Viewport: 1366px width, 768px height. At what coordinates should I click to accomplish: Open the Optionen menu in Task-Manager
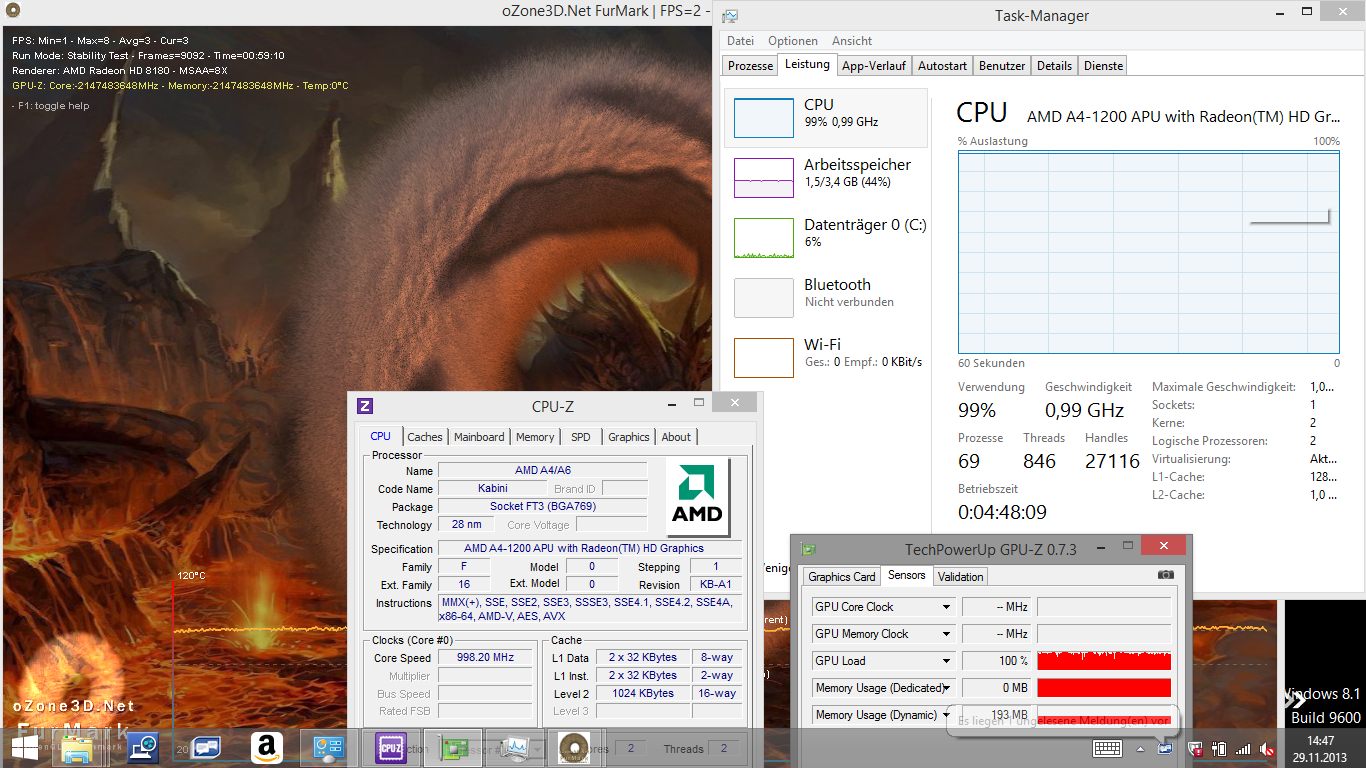(793, 41)
